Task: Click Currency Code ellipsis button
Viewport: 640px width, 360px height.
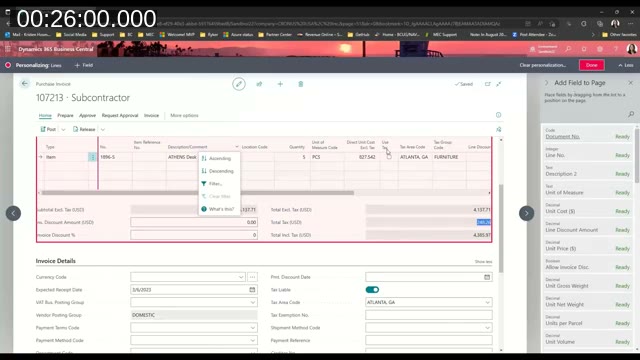Action: [252, 277]
